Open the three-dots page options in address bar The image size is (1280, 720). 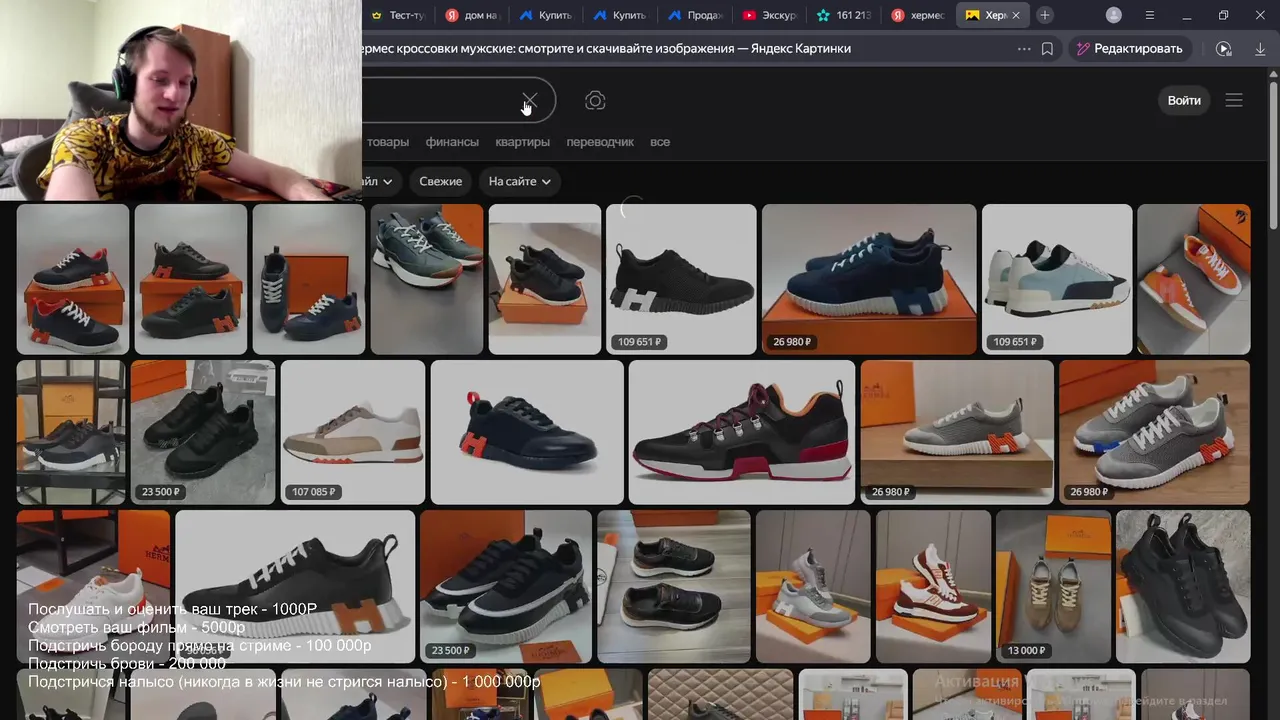(x=1023, y=48)
